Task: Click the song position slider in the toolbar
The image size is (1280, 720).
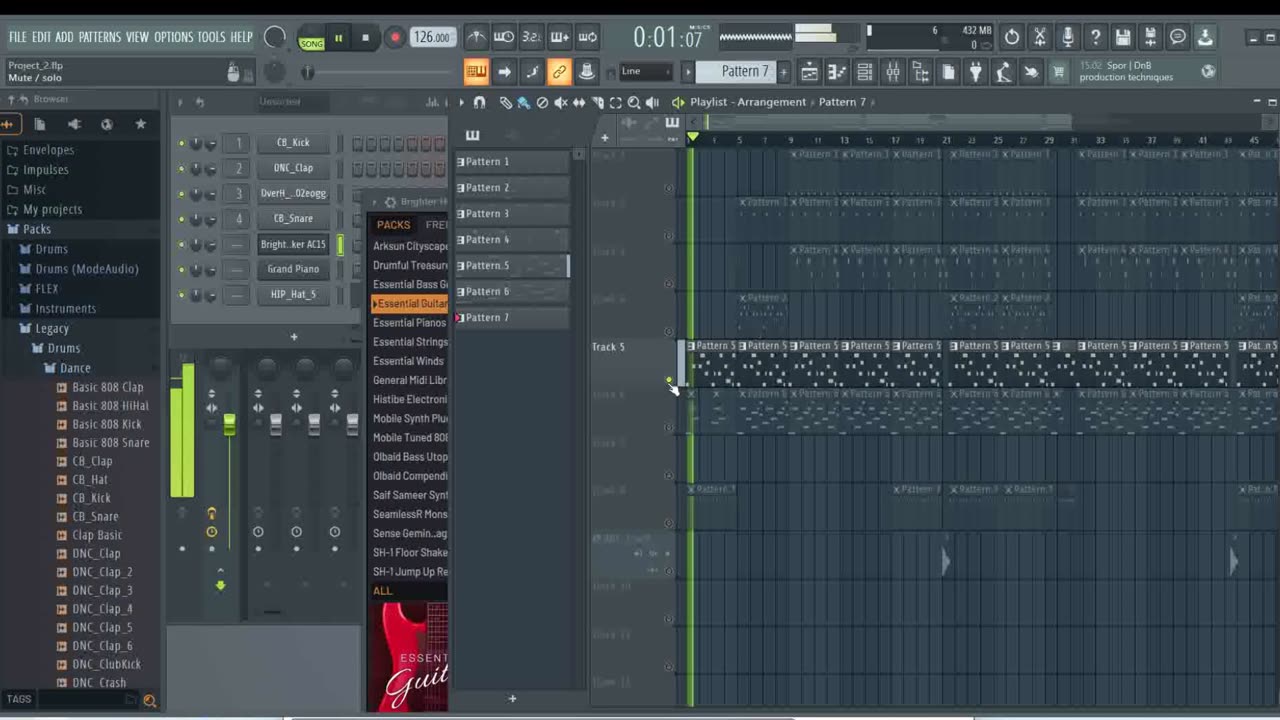Action: (x=380, y=72)
